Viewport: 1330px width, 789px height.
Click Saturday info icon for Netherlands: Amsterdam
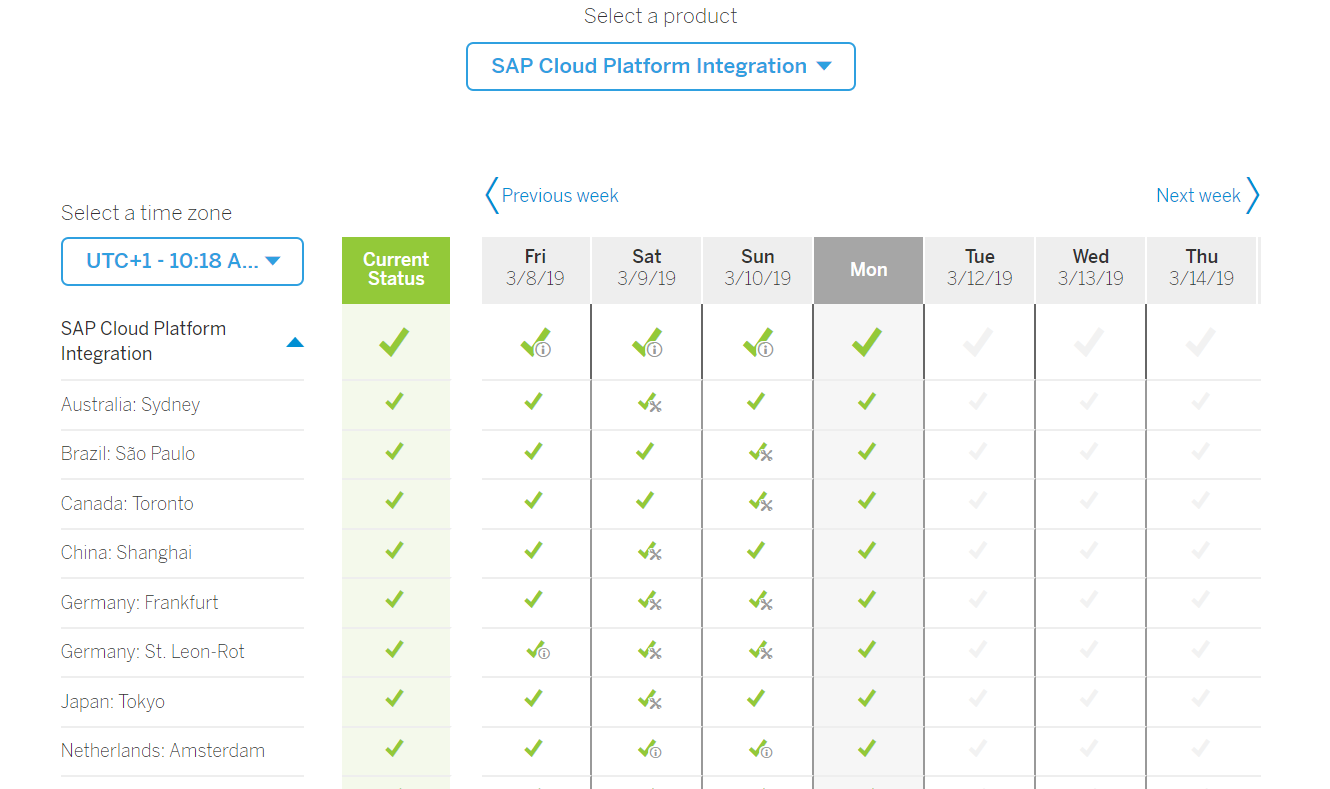coord(650,749)
